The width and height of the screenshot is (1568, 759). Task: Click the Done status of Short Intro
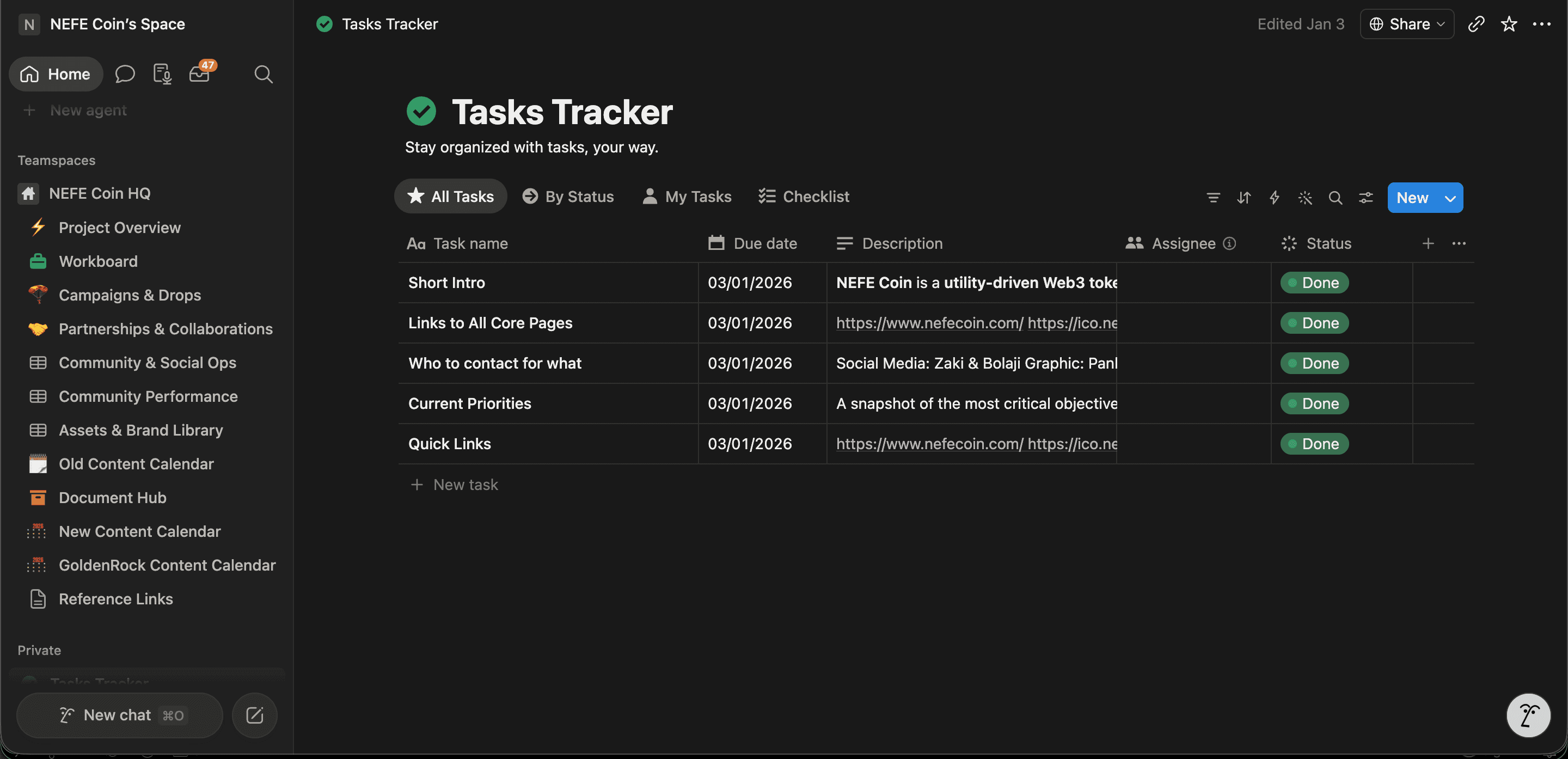coord(1314,283)
